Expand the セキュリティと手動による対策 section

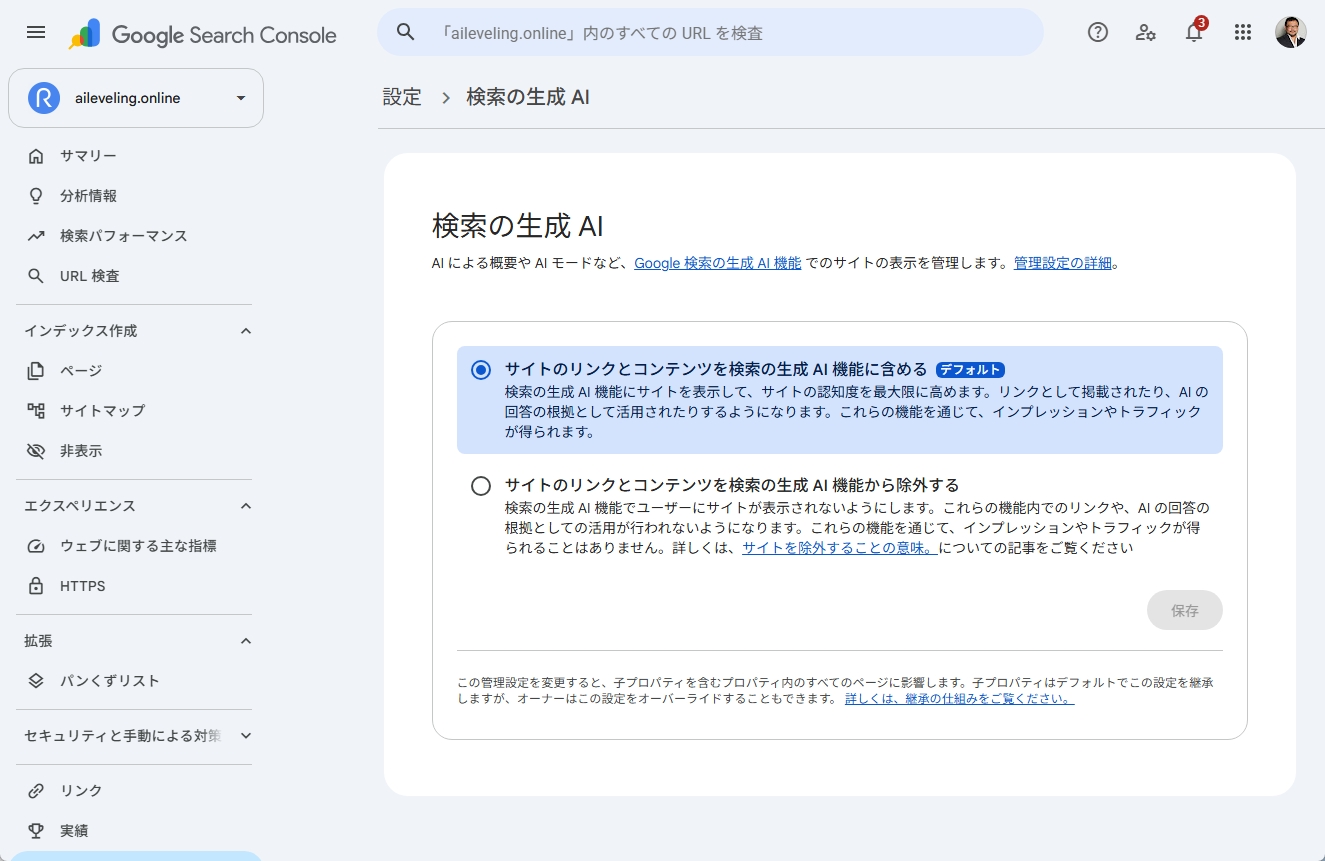tap(246, 736)
